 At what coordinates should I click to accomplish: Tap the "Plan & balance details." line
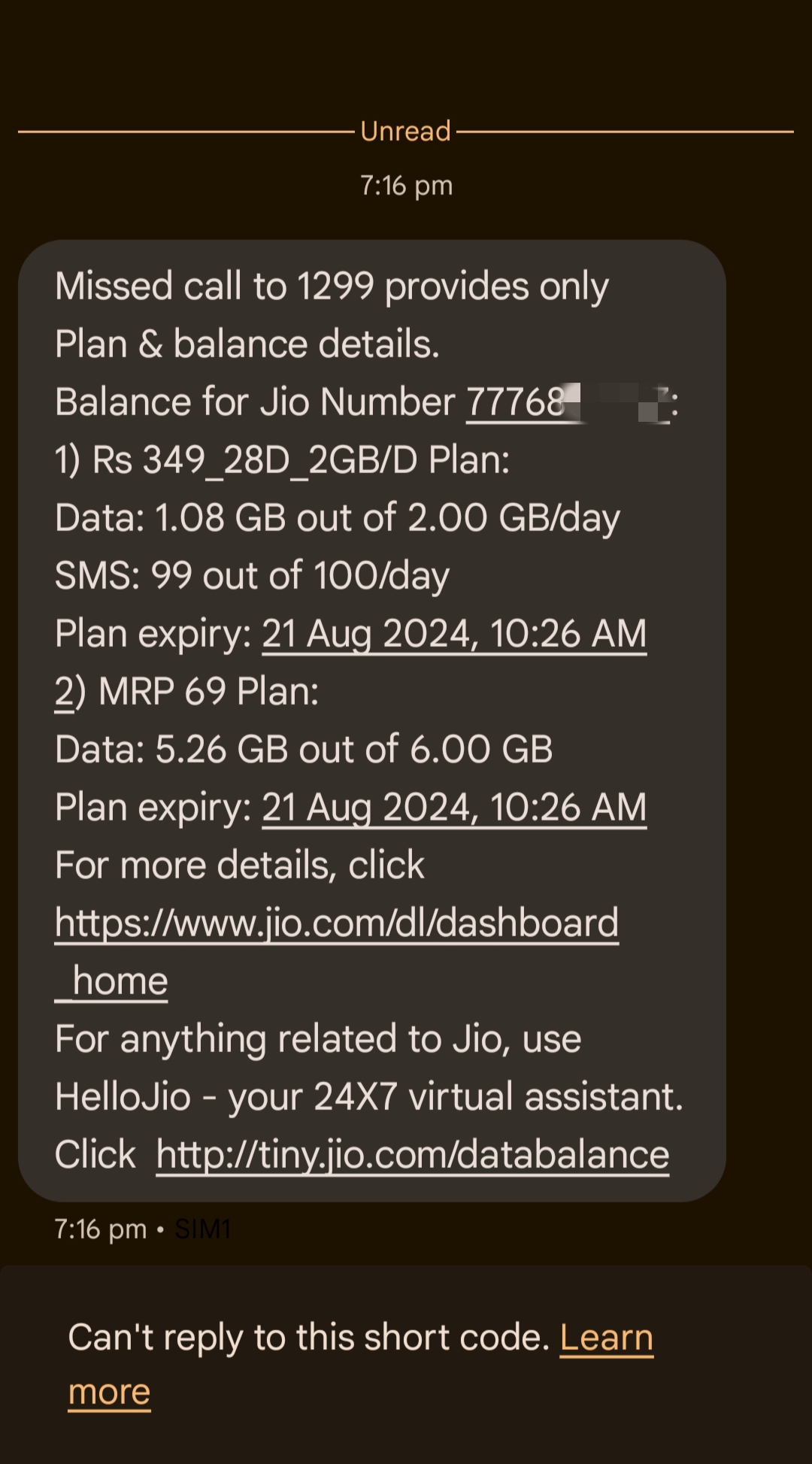pos(247,344)
